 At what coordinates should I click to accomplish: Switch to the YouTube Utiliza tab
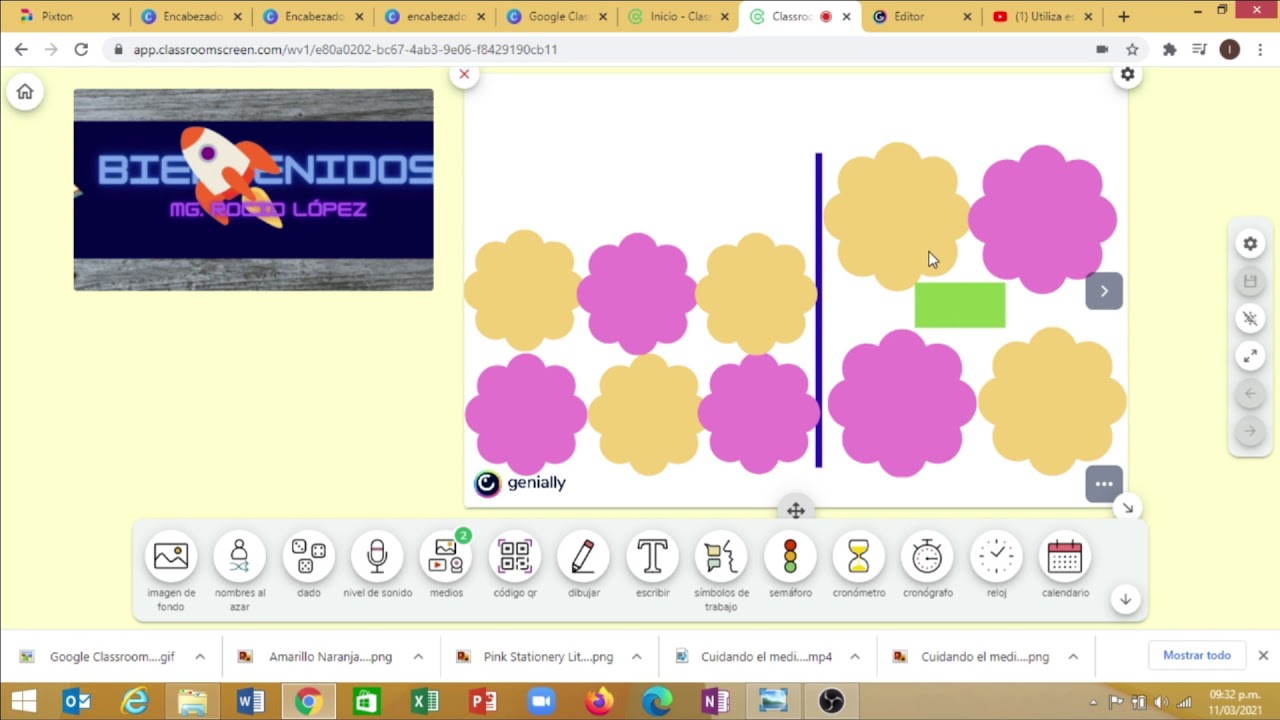click(1044, 16)
